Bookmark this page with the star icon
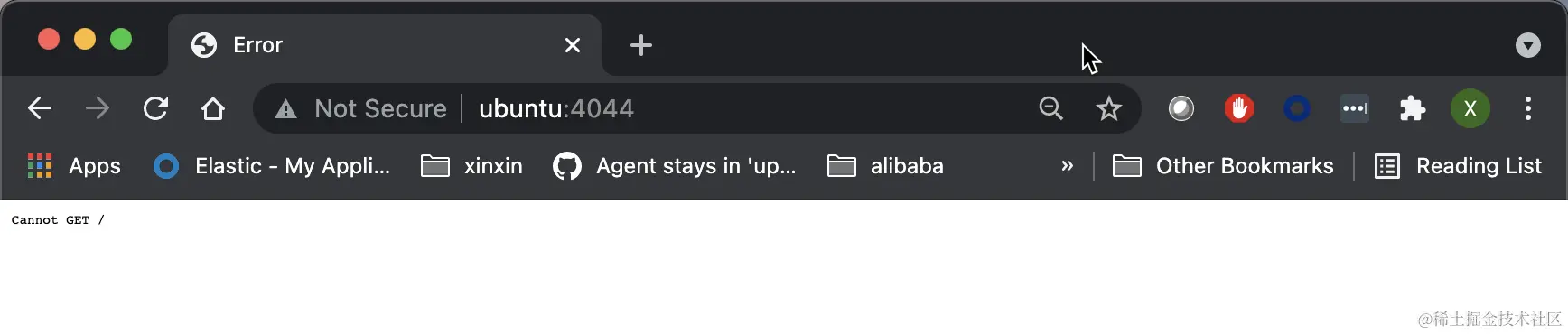 (x=1108, y=108)
